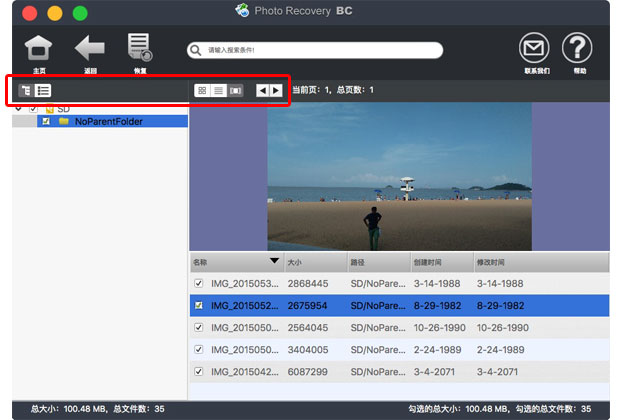Image resolution: width=620 pixels, height=420 pixels.
Task: Click into the search condition field
Action: 315,50
